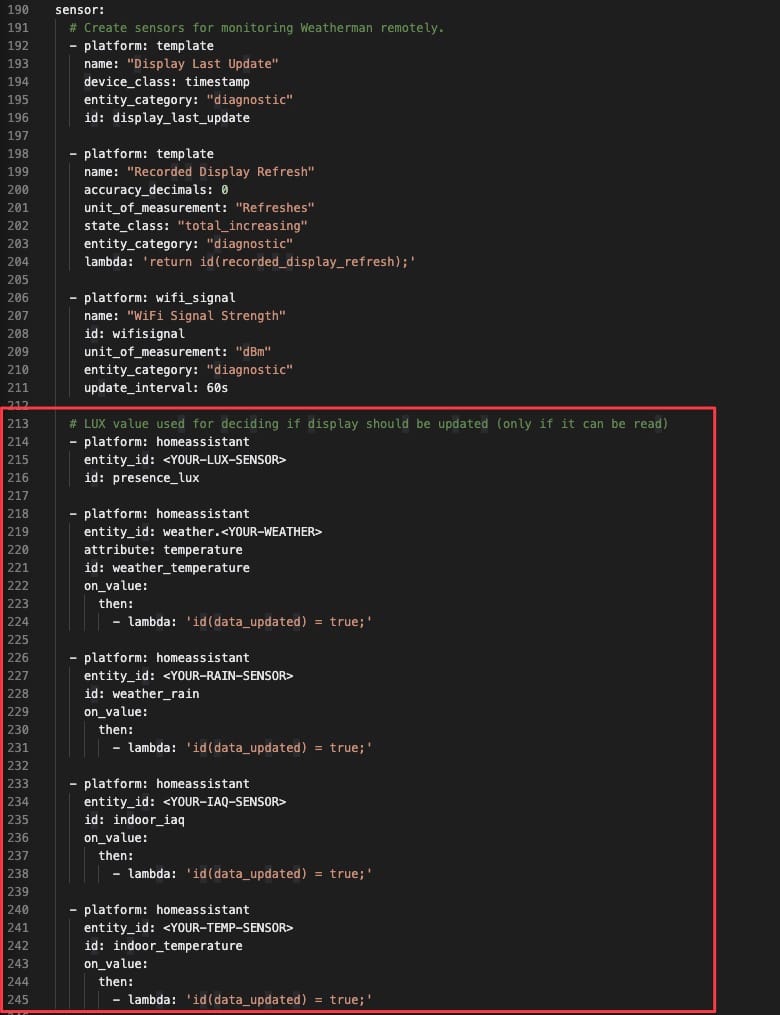Click the <YOUR-TEMP-SENSOR> placeholder
The image size is (780, 1015).
click(x=228, y=928)
